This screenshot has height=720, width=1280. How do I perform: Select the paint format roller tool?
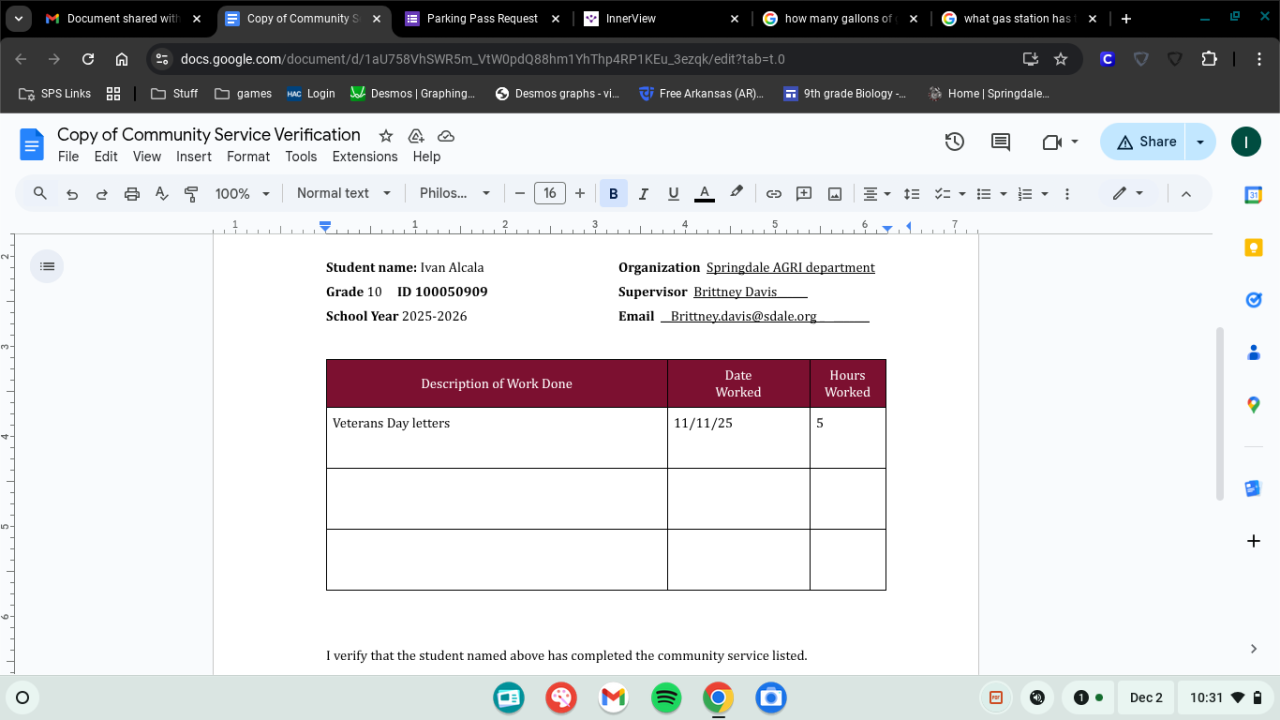coord(191,194)
